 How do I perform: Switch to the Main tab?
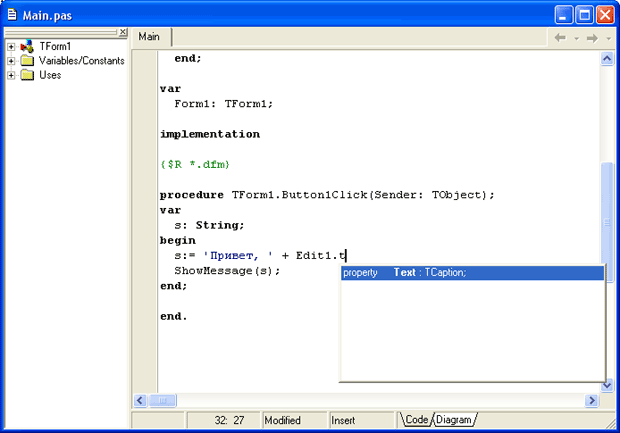click(x=149, y=37)
